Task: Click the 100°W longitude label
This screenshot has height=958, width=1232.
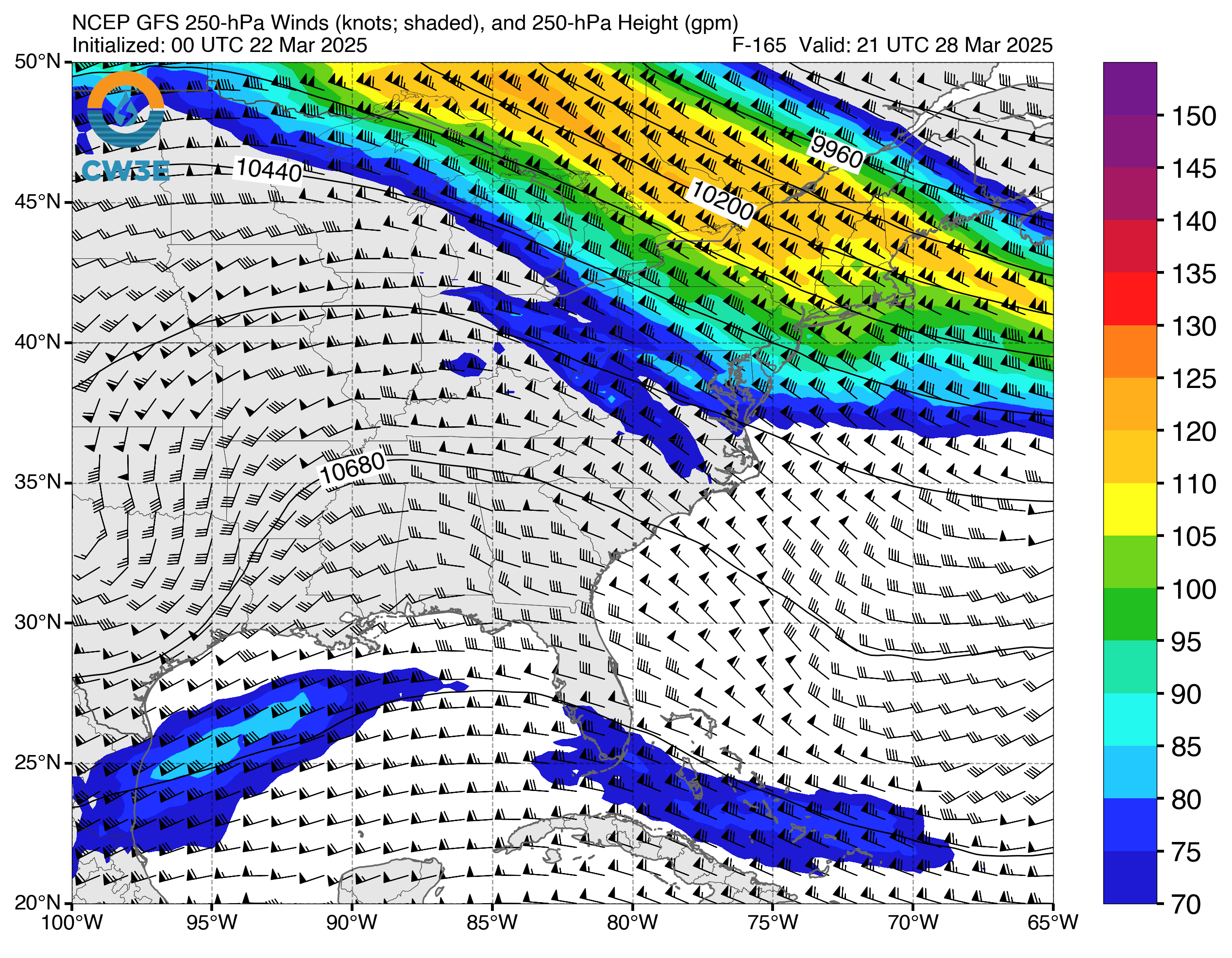Action: click(x=72, y=923)
